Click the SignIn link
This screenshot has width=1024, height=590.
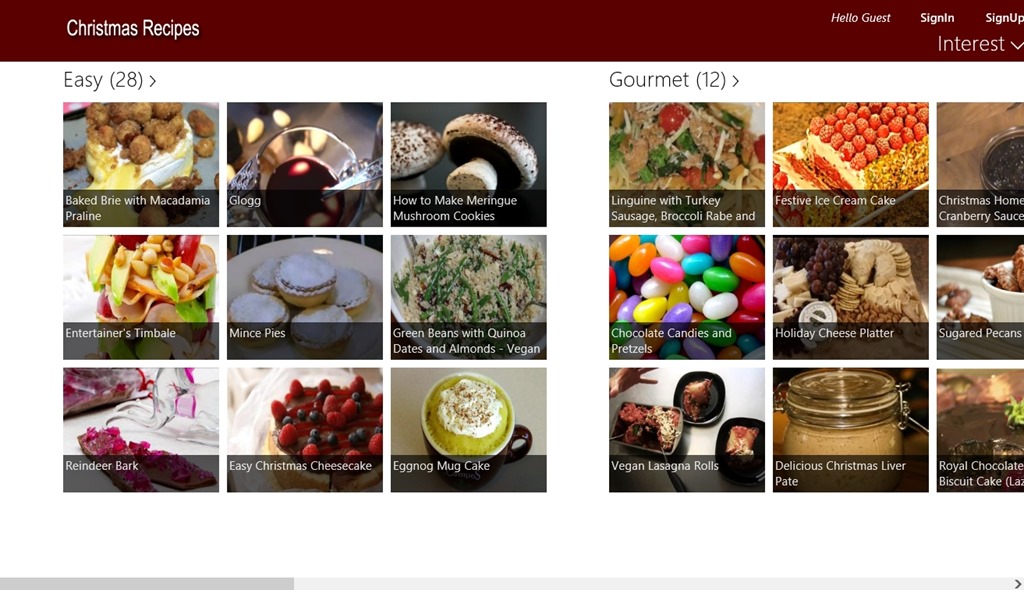pyautogui.click(x=937, y=18)
